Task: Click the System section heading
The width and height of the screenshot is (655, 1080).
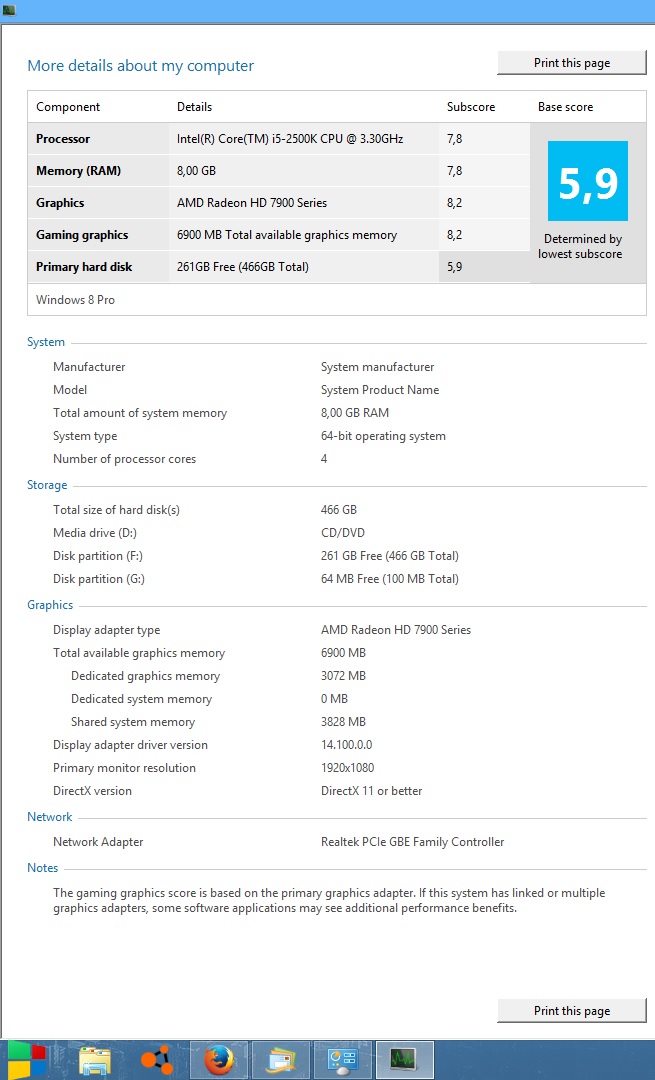Action: click(45, 342)
